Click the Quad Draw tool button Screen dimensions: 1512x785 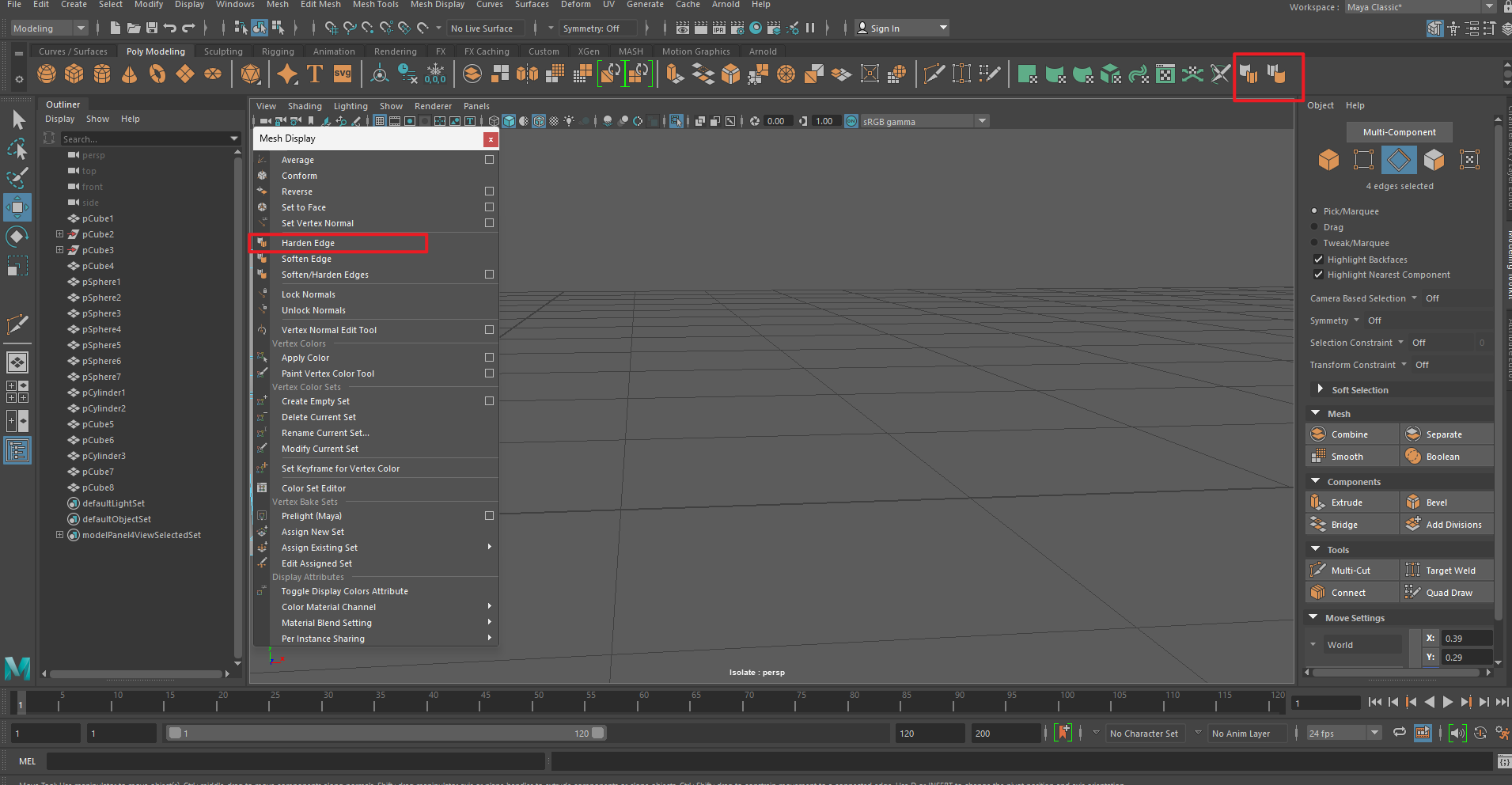pos(1447,593)
